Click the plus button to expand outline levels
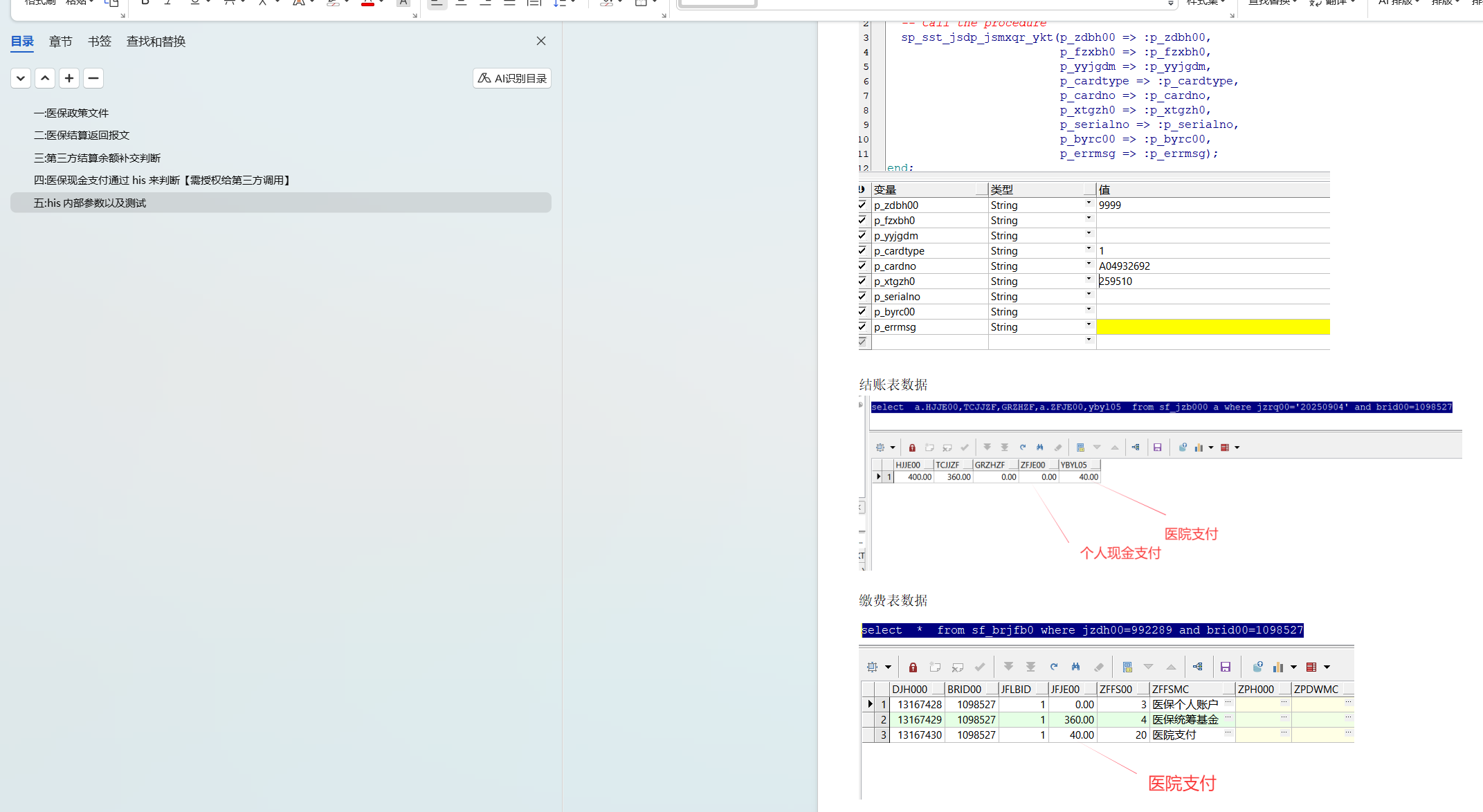1483x812 pixels. pyautogui.click(x=69, y=78)
